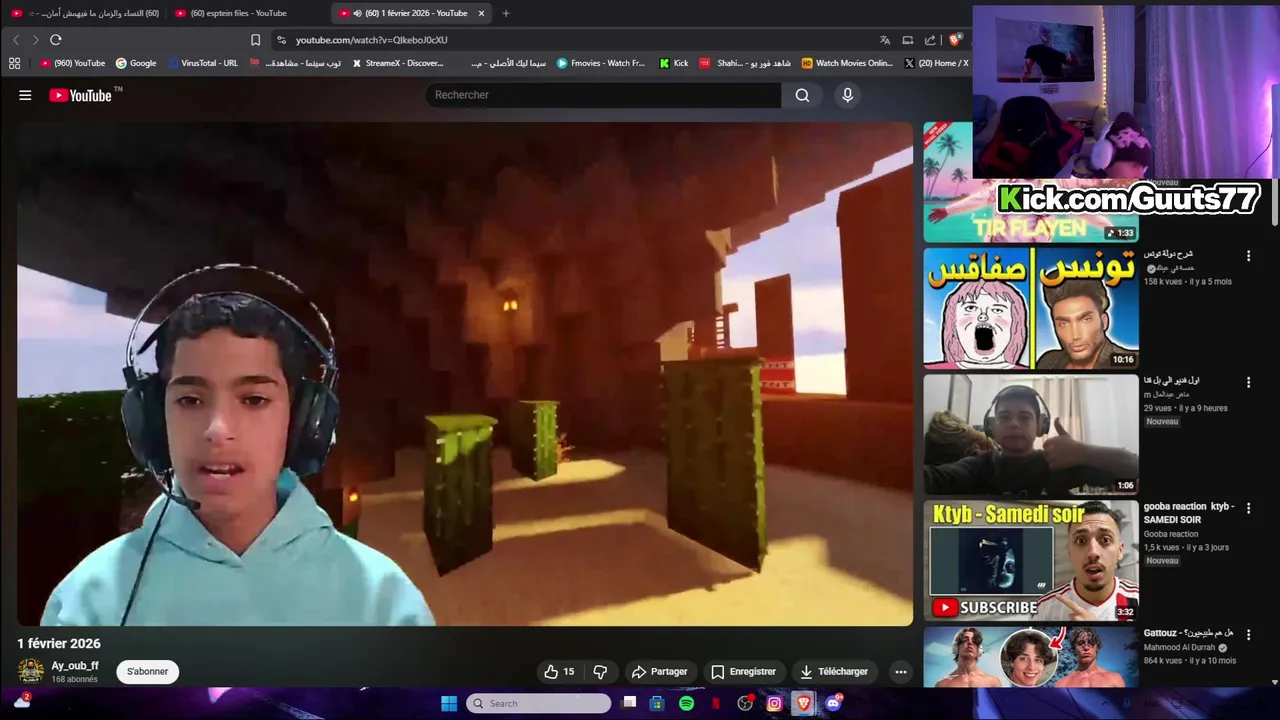Reload the page
This screenshot has width=1280, height=720.
[56, 40]
